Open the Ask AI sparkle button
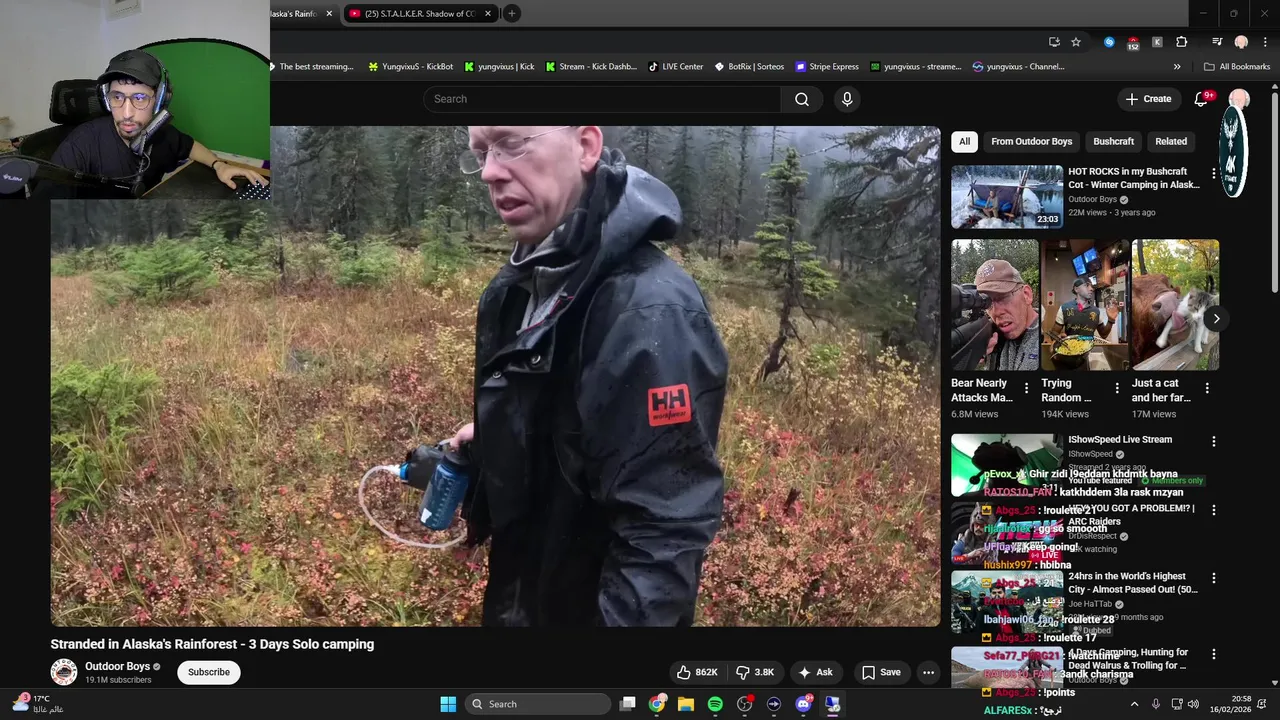The width and height of the screenshot is (1280, 720). [815, 672]
